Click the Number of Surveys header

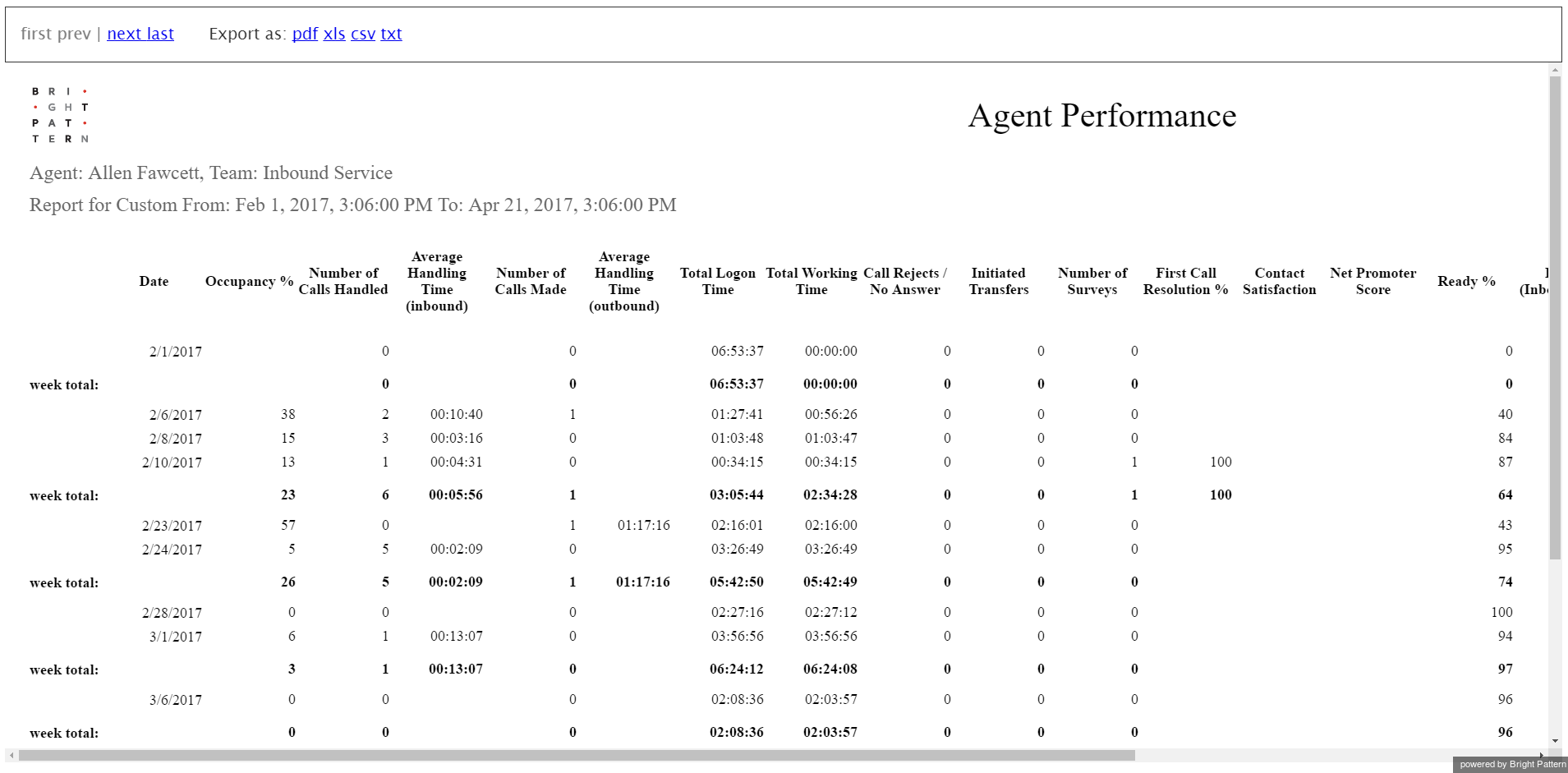(x=1092, y=281)
